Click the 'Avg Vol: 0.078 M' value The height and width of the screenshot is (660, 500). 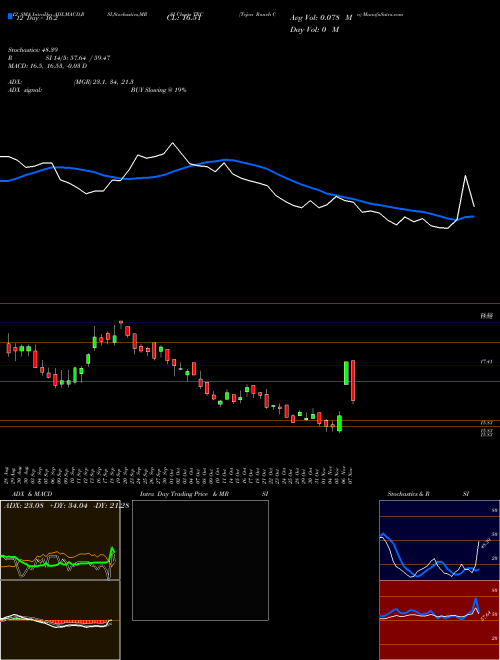321,18
